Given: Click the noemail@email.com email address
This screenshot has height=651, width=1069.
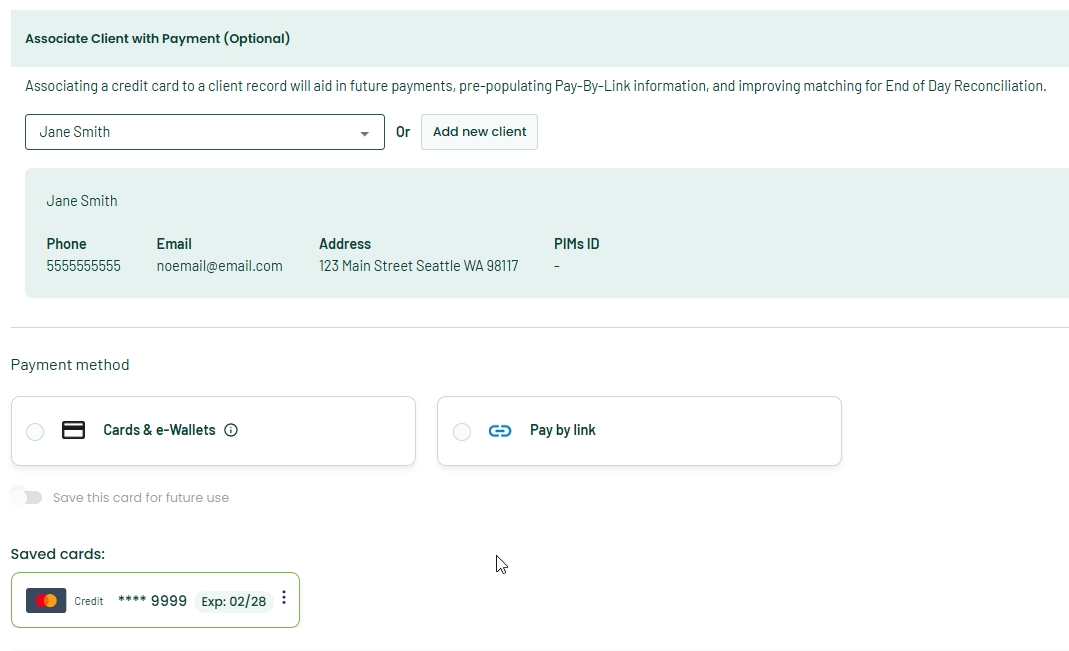Looking at the screenshot, I should [220, 266].
